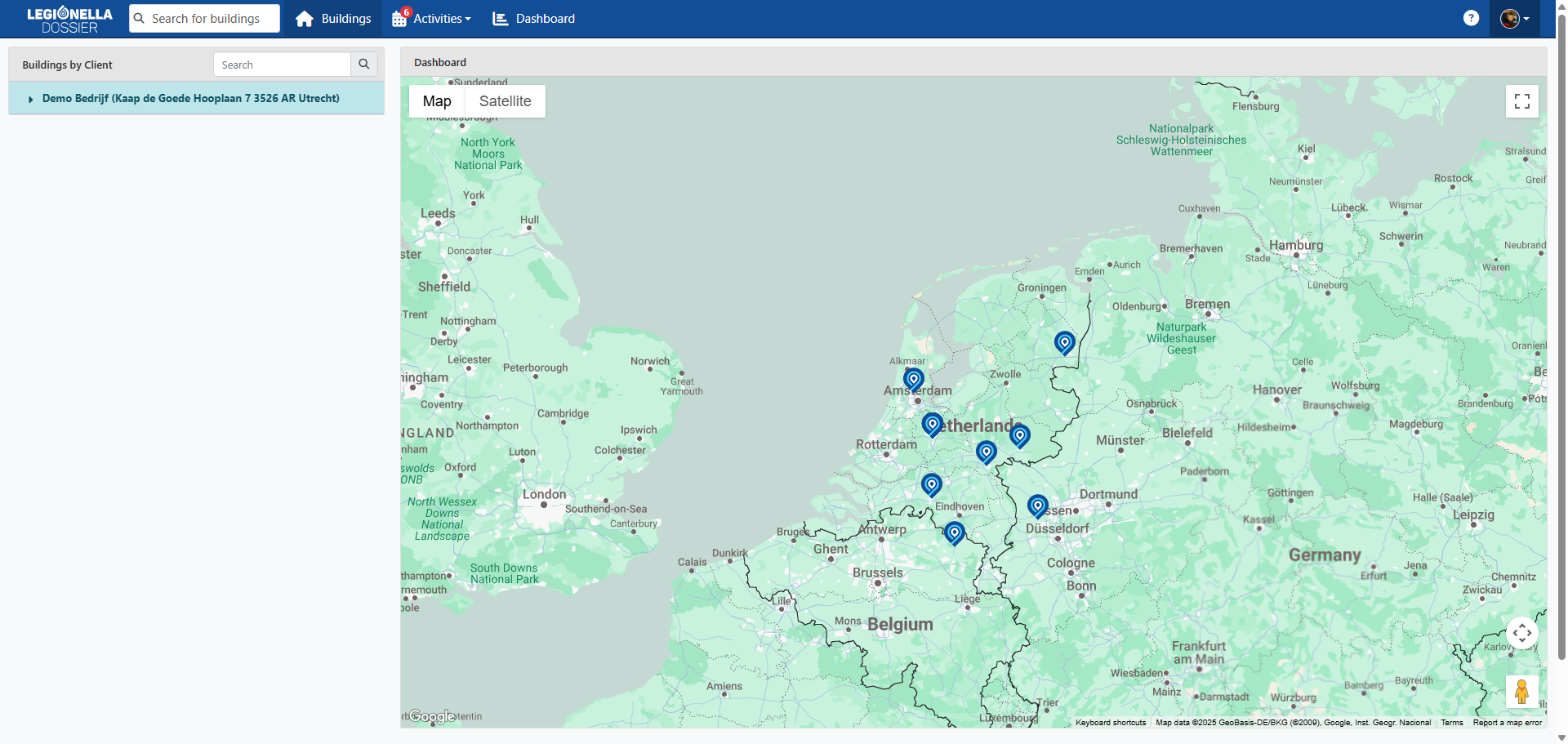Click the search magnifier button in Buildings panel
This screenshot has width=1568, height=744.
(364, 65)
